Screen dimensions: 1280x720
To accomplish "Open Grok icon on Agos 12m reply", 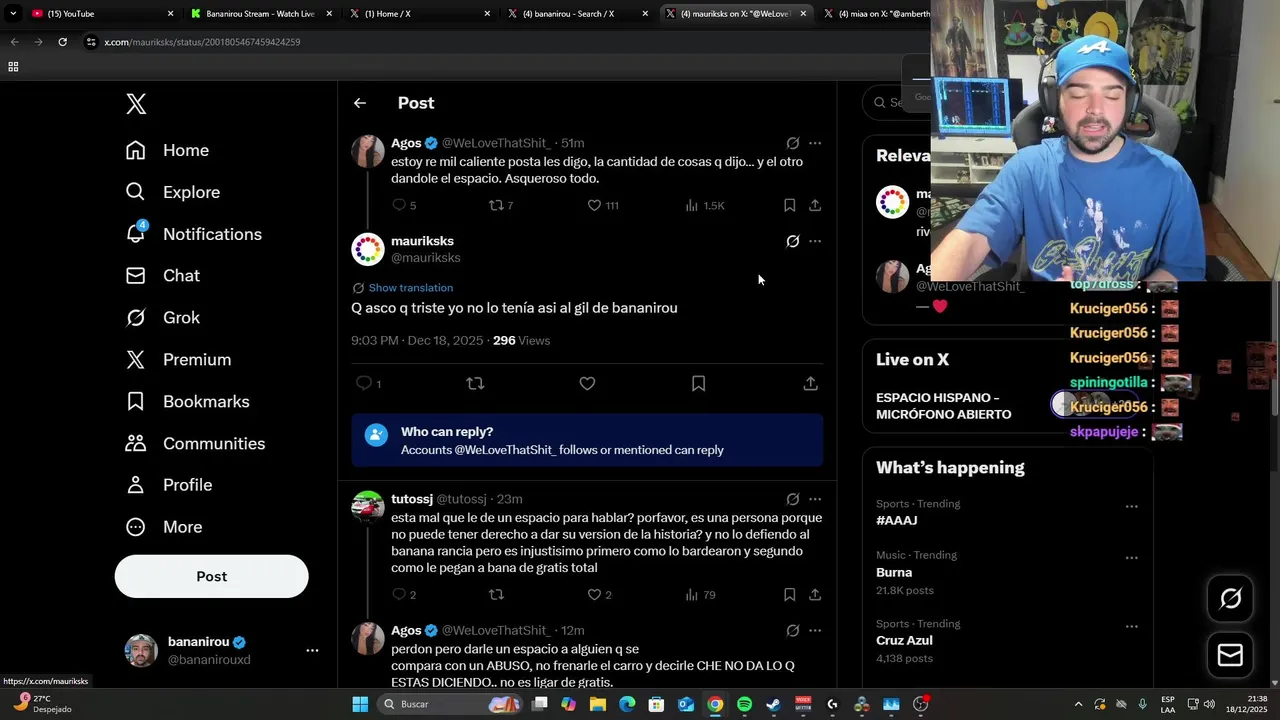I will (792, 631).
